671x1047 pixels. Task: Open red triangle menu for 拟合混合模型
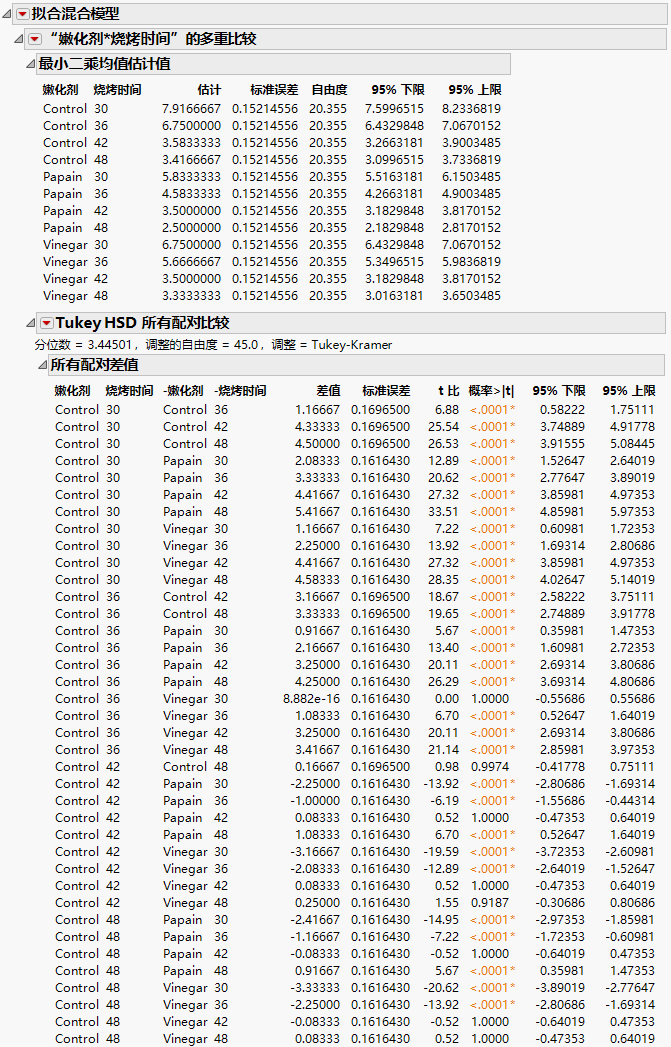point(22,13)
